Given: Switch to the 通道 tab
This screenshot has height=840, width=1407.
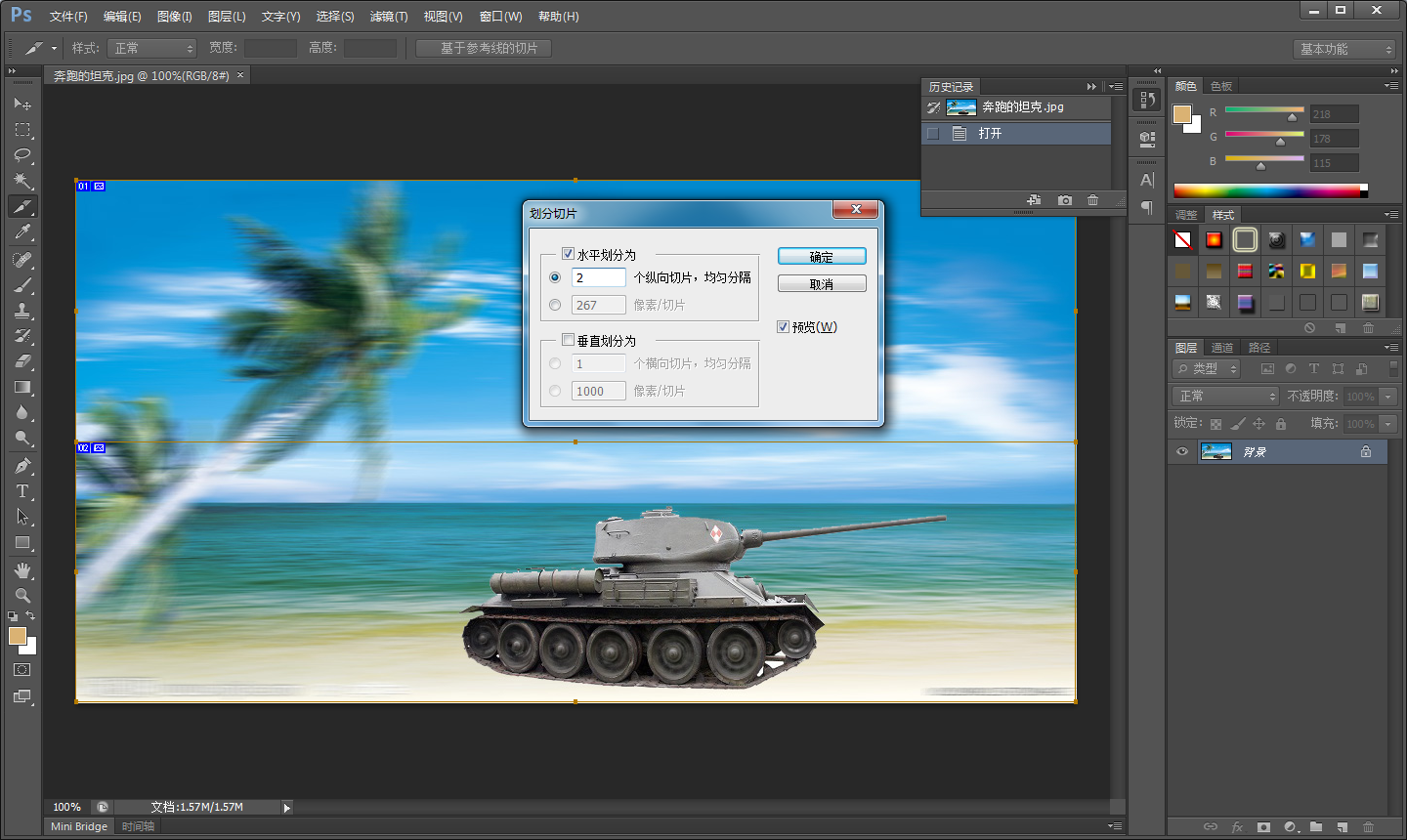Looking at the screenshot, I should pos(1221,348).
